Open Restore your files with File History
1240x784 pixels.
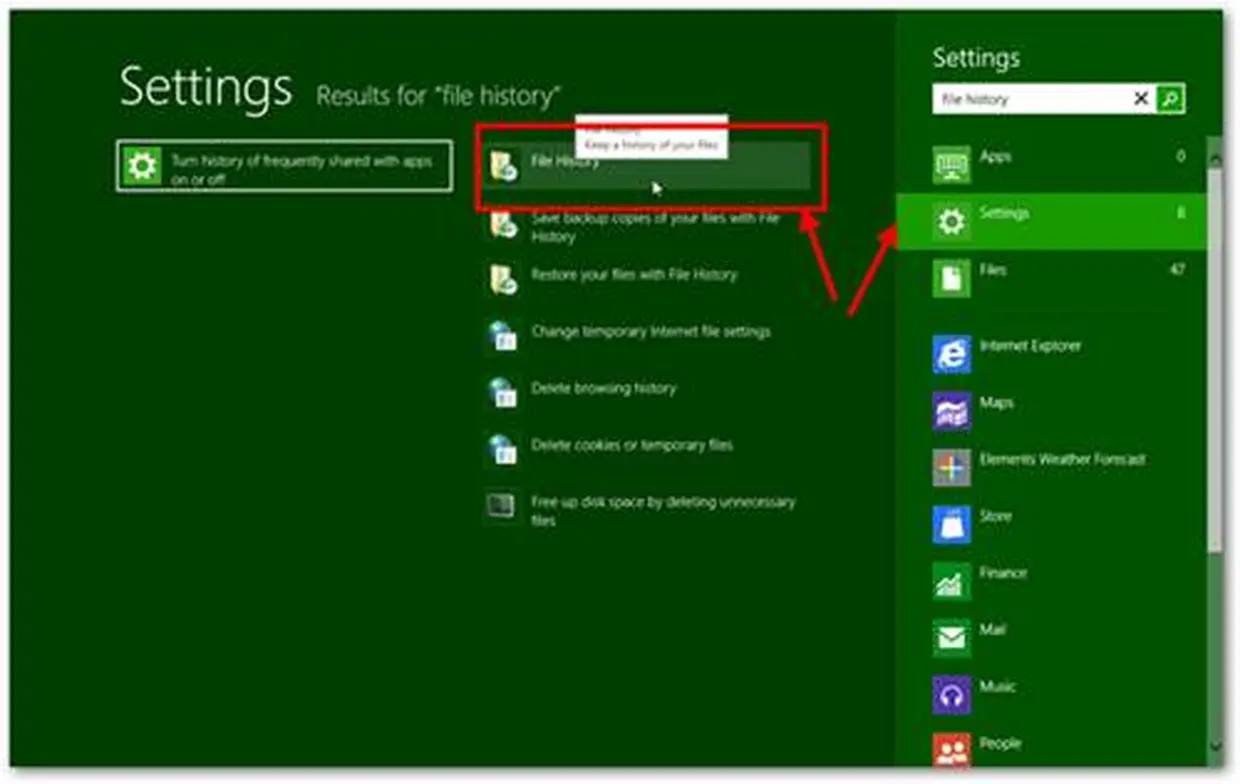point(647,279)
